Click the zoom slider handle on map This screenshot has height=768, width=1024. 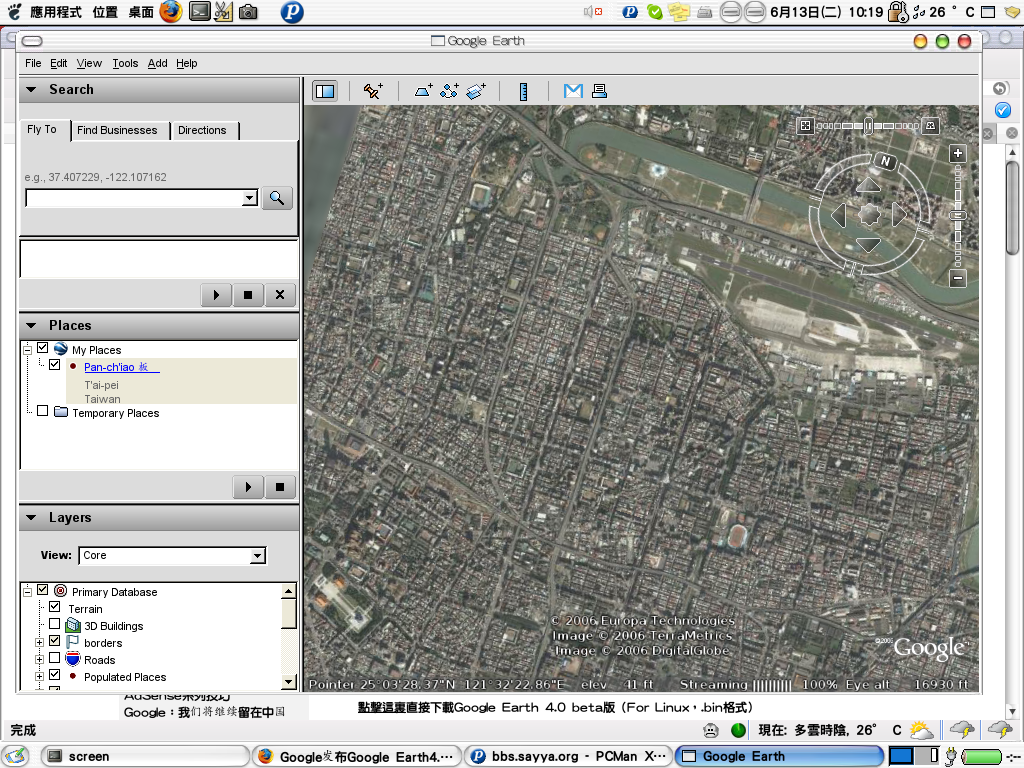[957, 216]
